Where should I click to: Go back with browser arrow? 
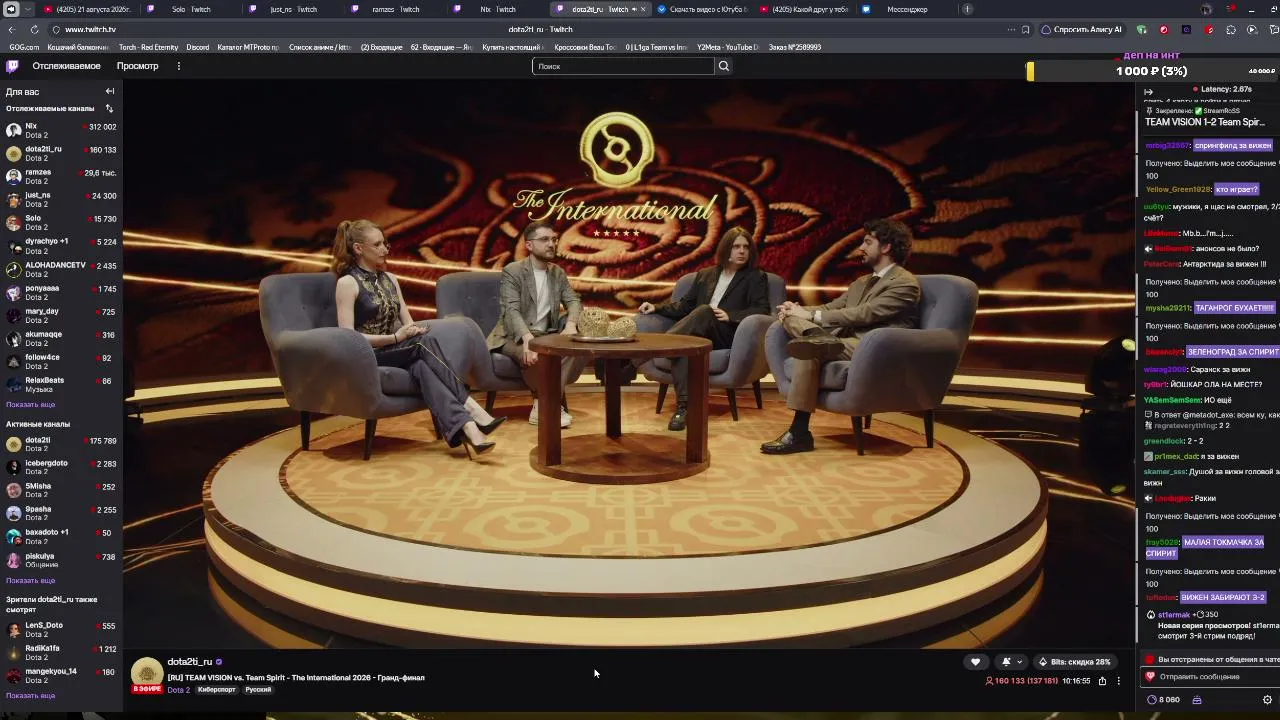pyautogui.click(x=12, y=29)
